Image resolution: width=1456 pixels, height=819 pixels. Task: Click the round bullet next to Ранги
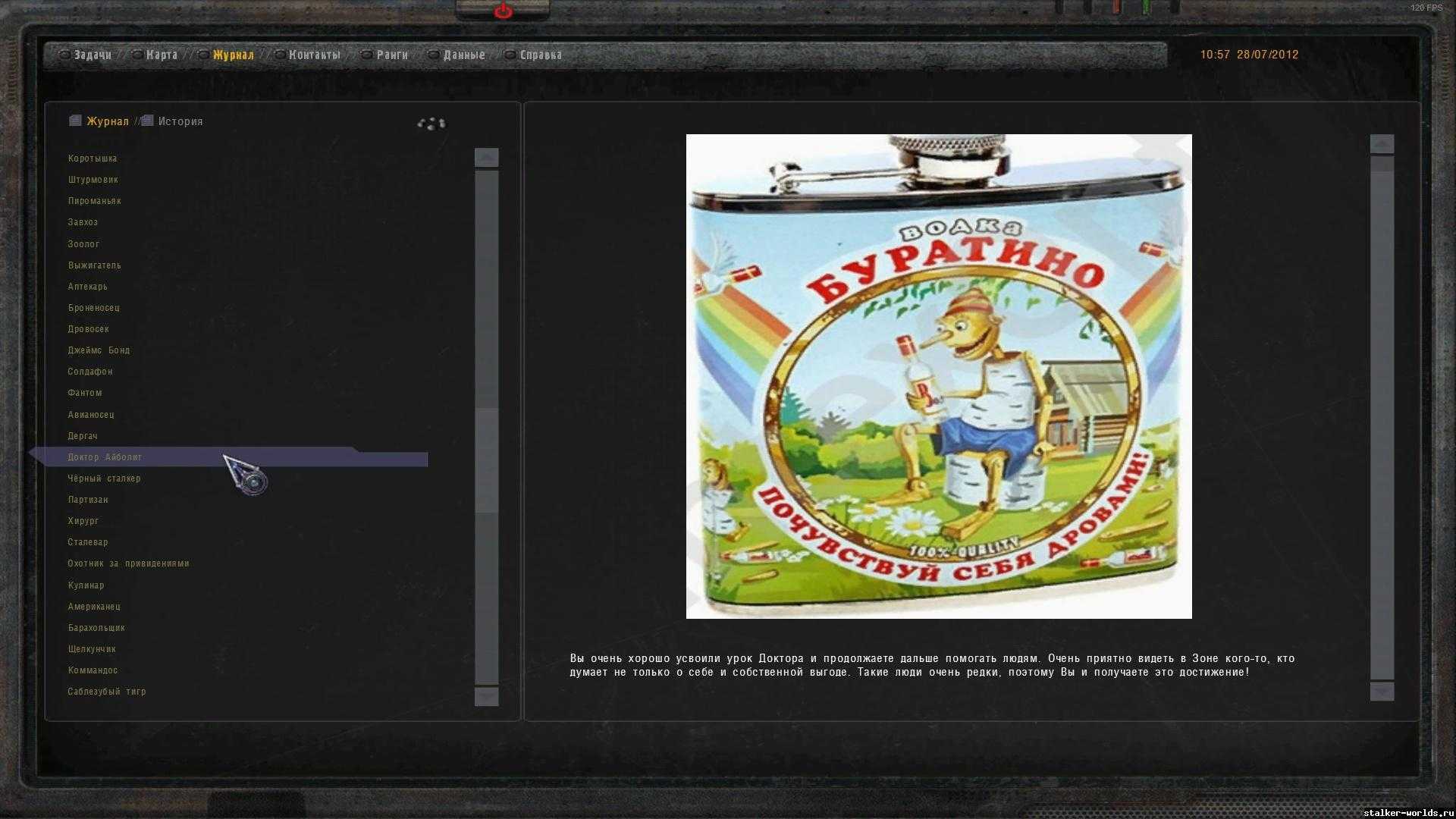coord(367,55)
